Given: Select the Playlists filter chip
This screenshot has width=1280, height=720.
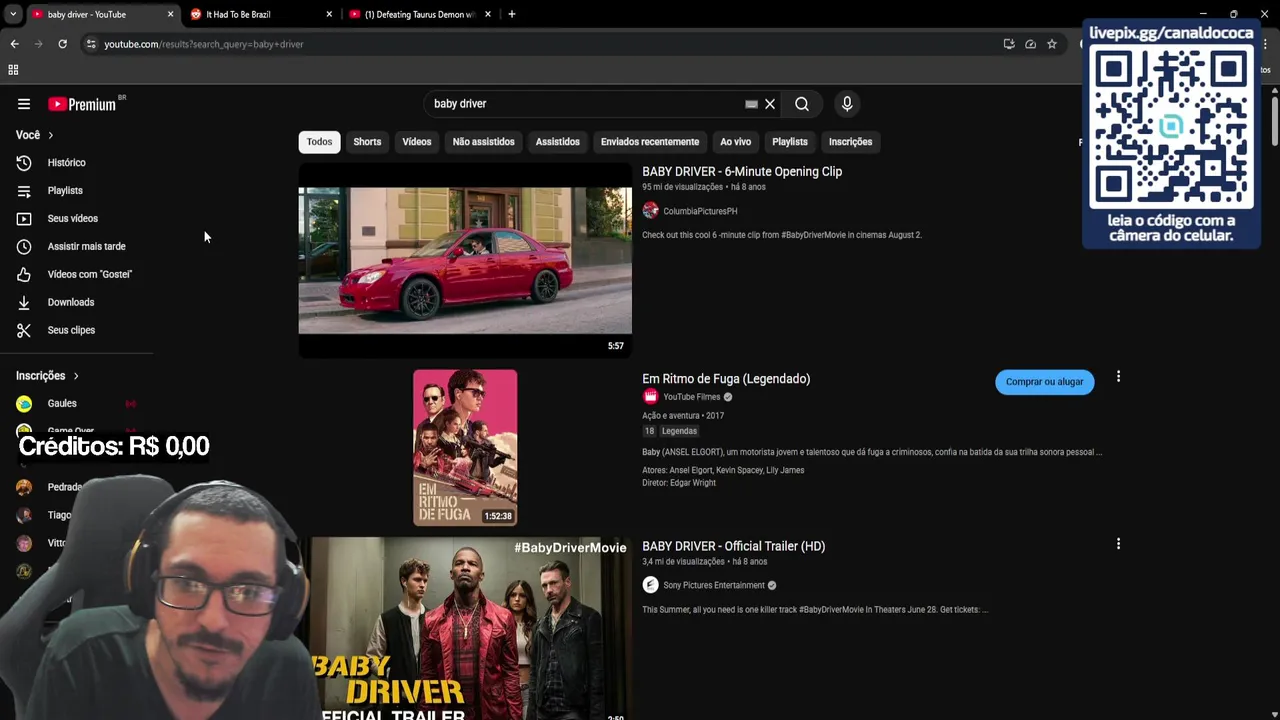Looking at the screenshot, I should coord(790,142).
